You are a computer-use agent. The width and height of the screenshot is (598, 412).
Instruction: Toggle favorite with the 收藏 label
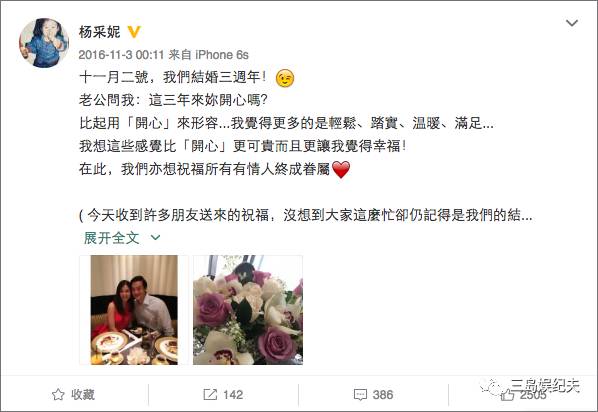click(83, 394)
